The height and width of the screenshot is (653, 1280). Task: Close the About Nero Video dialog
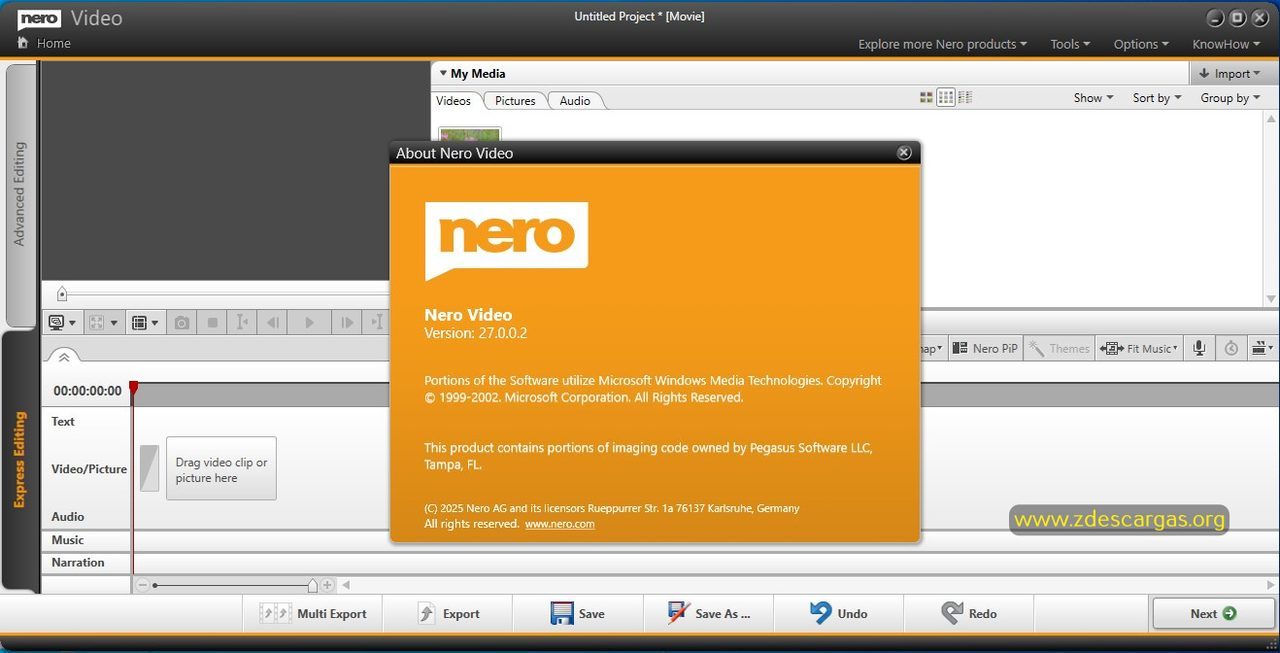coord(904,153)
